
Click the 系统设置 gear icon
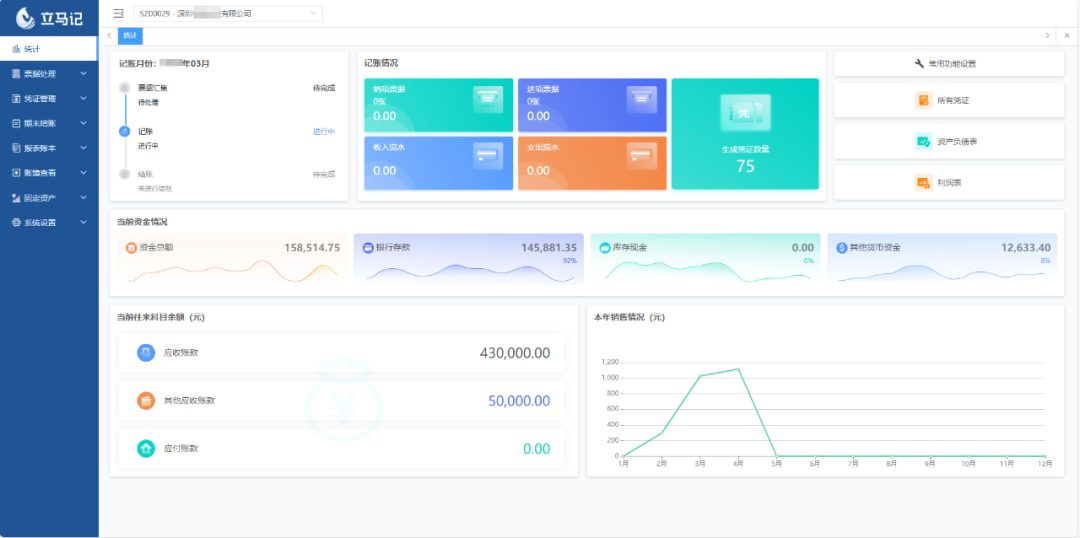pyautogui.click(x=16, y=223)
